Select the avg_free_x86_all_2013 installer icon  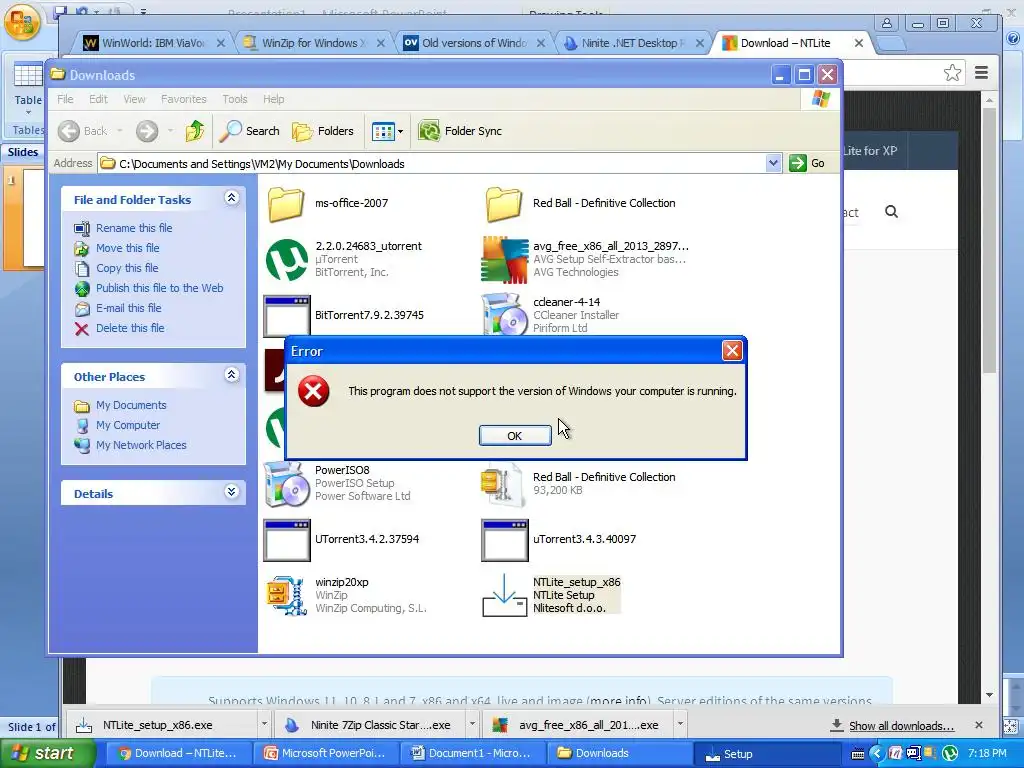[504, 259]
